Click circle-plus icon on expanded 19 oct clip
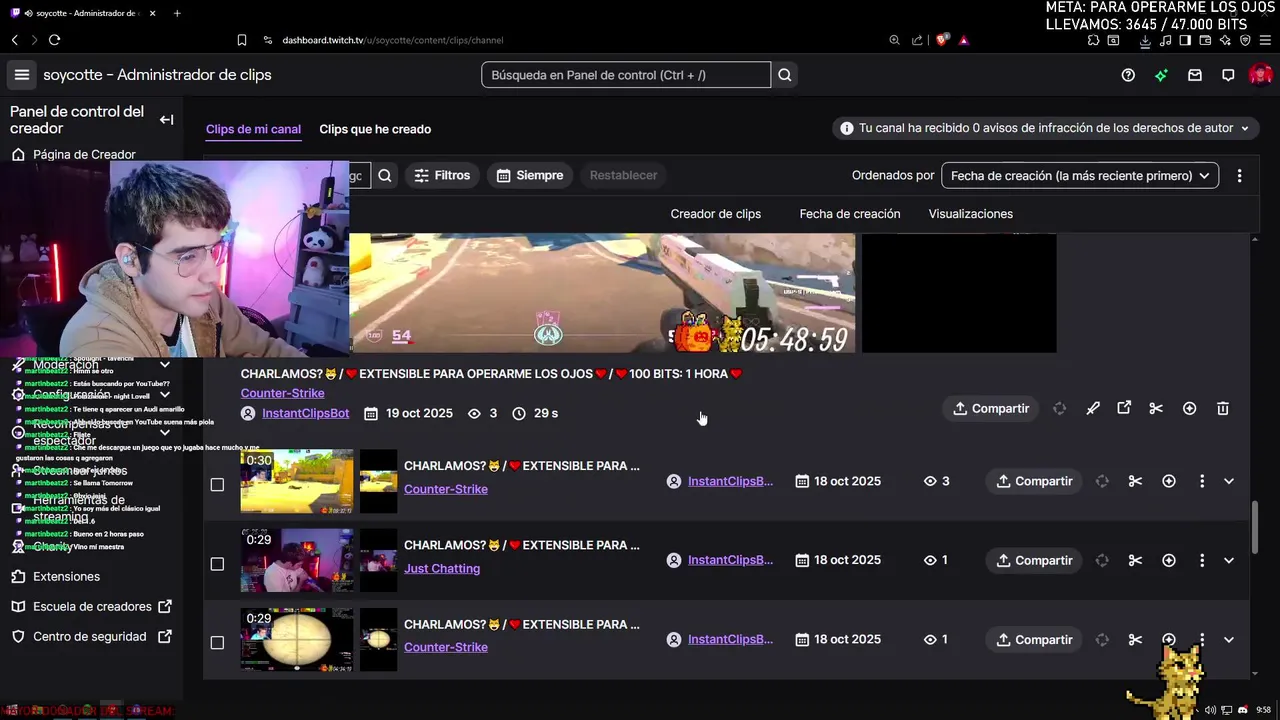 tap(1189, 408)
